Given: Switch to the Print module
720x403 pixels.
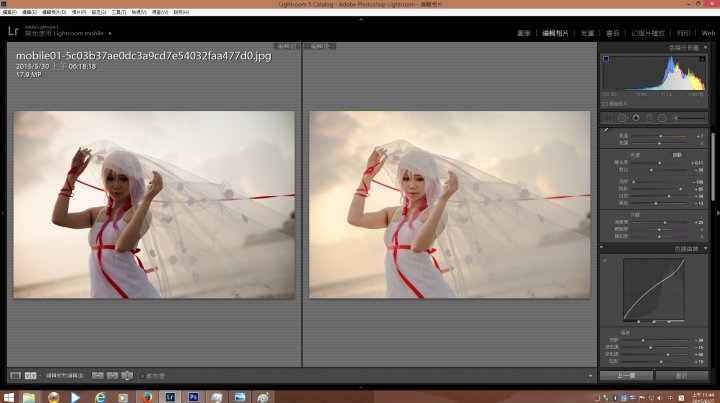Looking at the screenshot, I should click(x=683, y=33).
